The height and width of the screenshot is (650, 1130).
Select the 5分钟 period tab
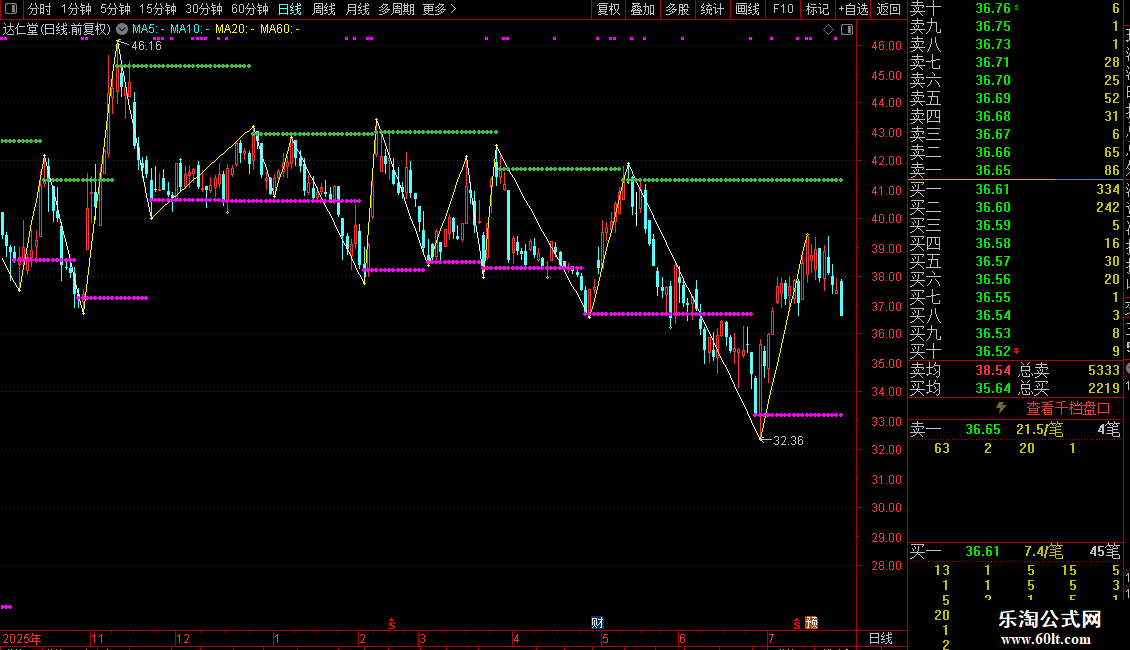coord(115,9)
